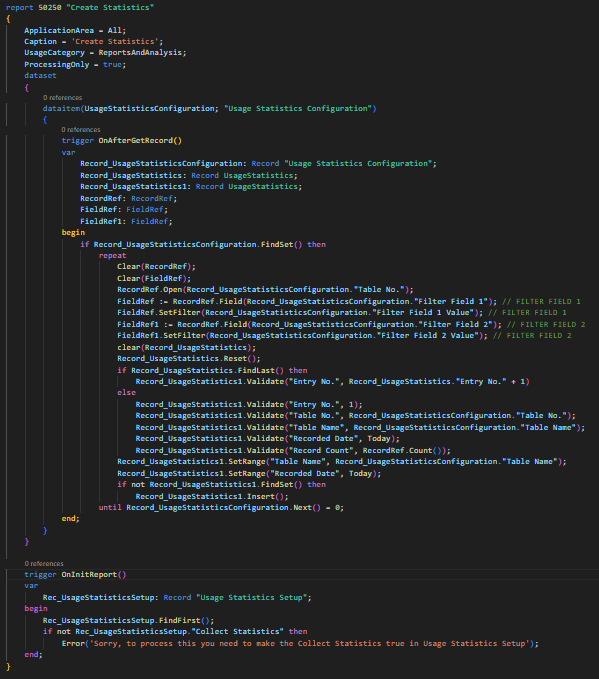Click the Record_UsageStatistics1.Insert() statement
Viewport: 599px width, 679px height.
[x=212, y=496]
